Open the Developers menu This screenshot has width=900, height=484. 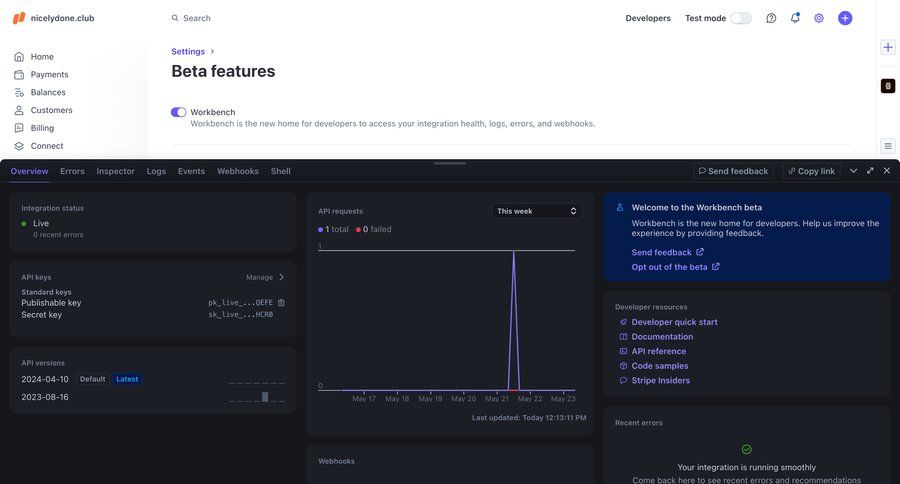(x=648, y=18)
